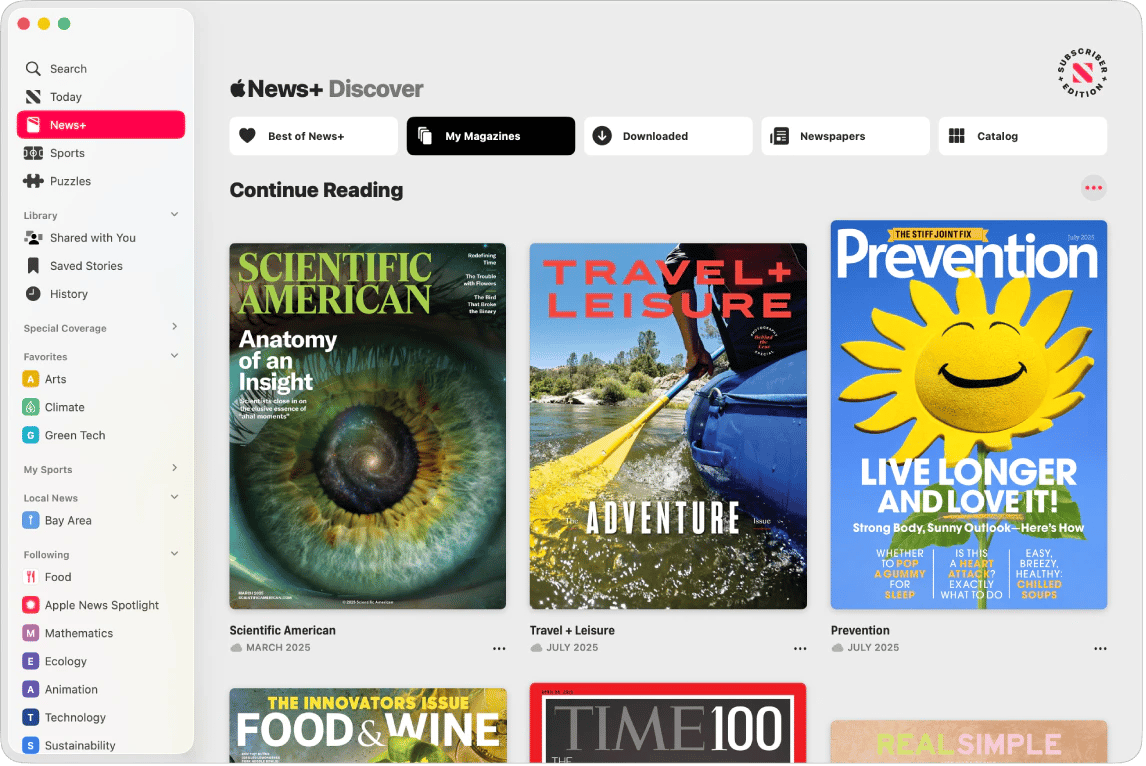Open the Scientific American magazine cover

coord(367,426)
